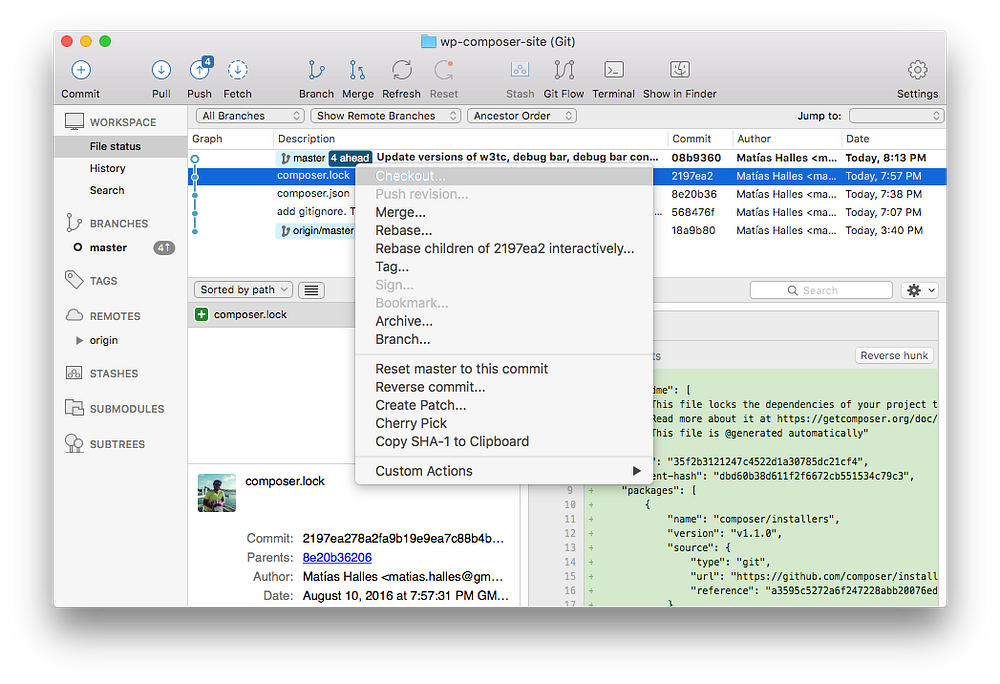
Task: Expand Custom Actions submenu
Action: coord(503,471)
